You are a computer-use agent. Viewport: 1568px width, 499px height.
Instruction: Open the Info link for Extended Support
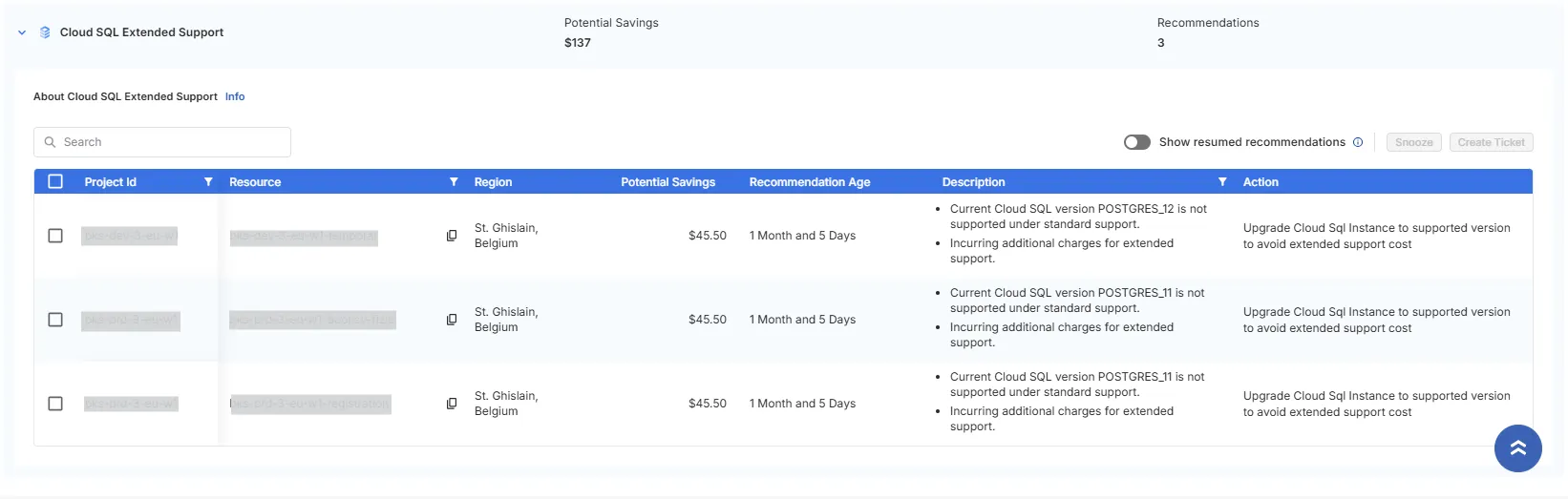235,96
